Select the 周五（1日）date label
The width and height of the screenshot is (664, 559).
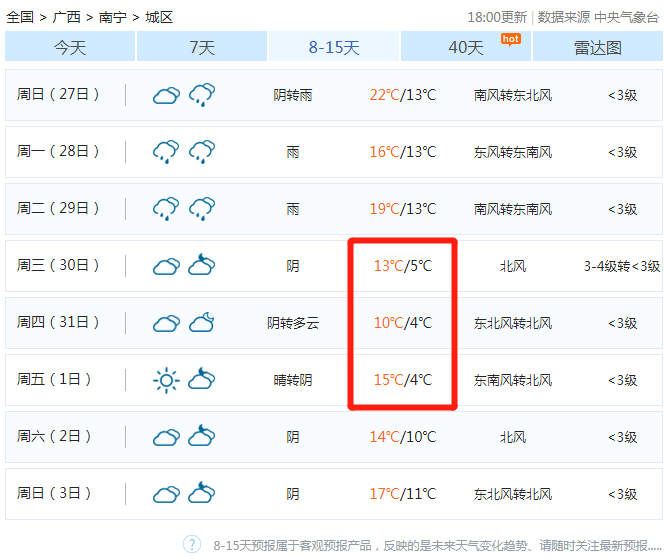point(54,379)
